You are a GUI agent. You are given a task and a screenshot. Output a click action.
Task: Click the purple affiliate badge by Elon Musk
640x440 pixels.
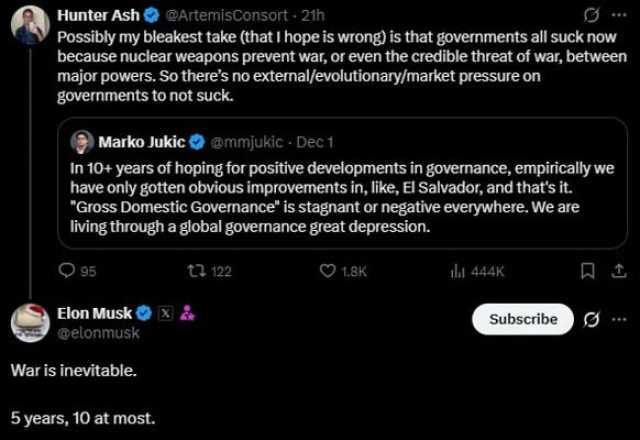(187, 313)
